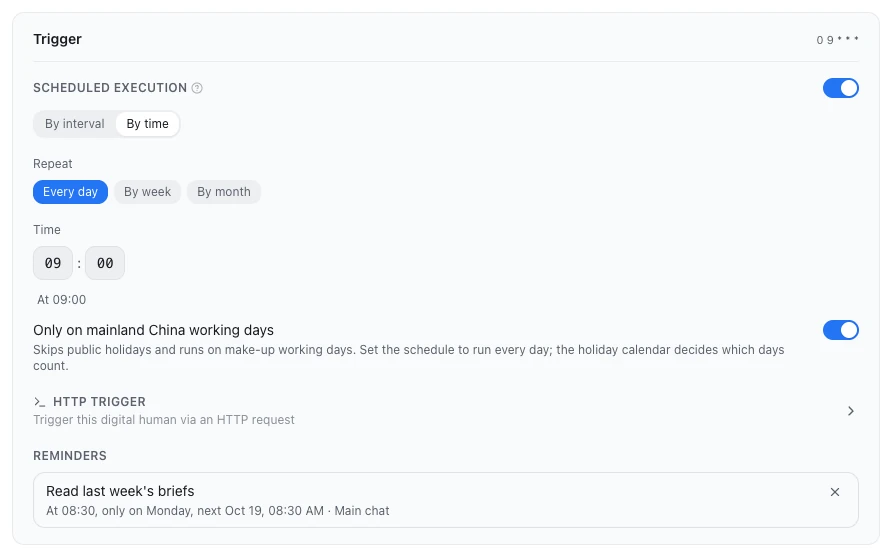The height and width of the screenshot is (557, 892).
Task: Click the hour field showing 09
Action: pyautogui.click(x=53, y=263)
